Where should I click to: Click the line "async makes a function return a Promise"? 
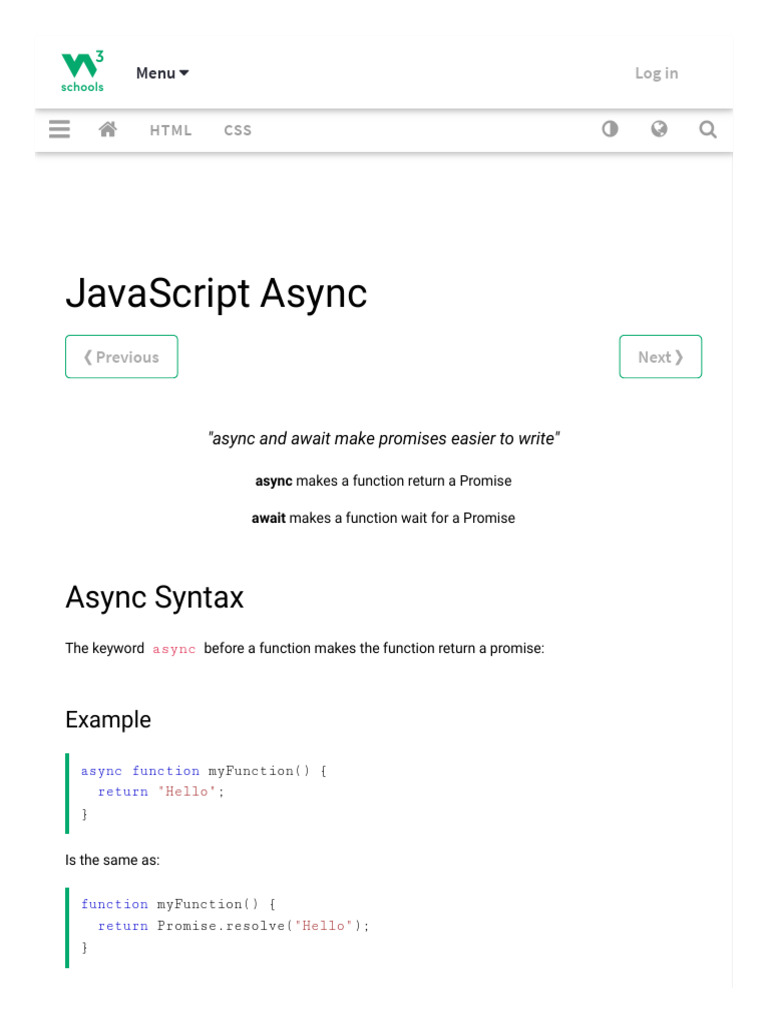pyautogui.click(x=383, y=481)
